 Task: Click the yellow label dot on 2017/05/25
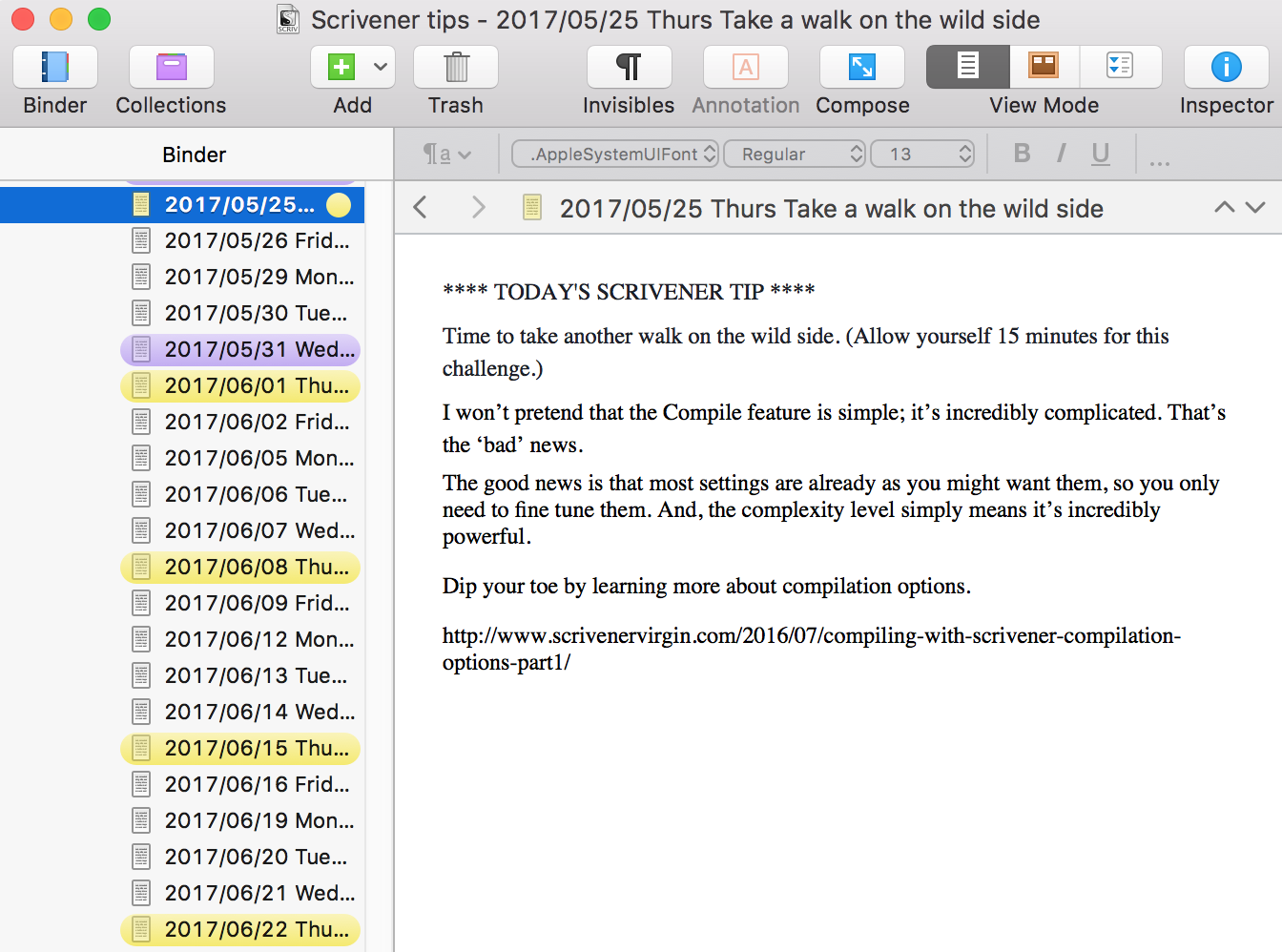tap(339, 205)
